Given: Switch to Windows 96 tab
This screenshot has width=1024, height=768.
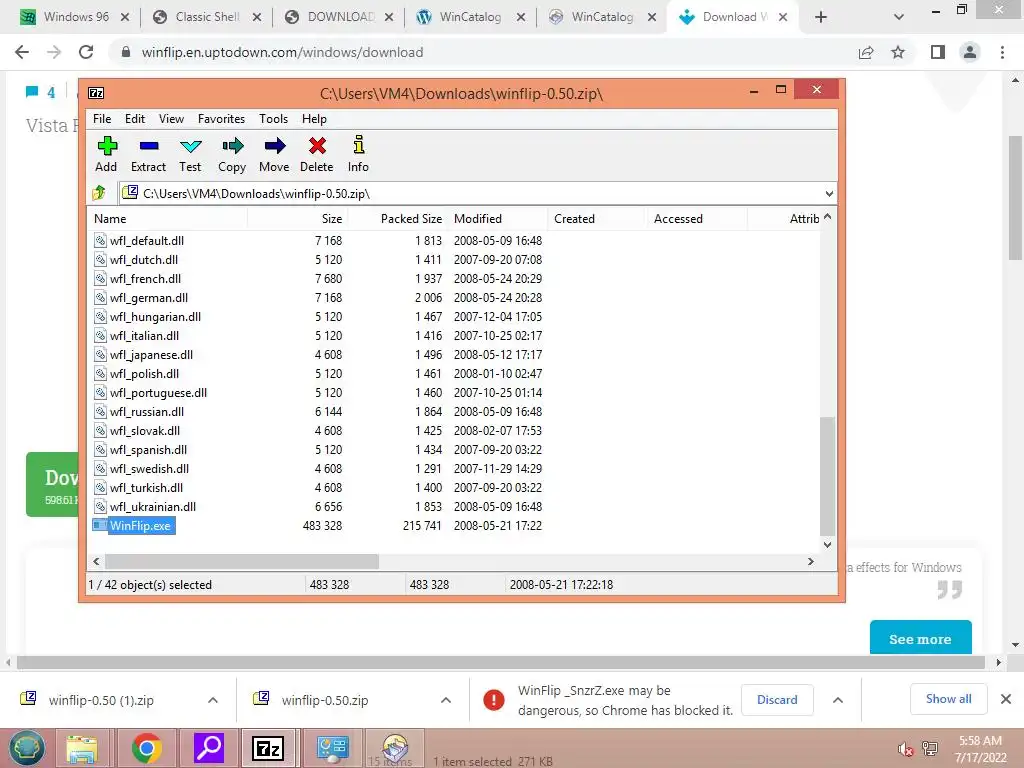Looking at the screenshot, I should point(74,18).
